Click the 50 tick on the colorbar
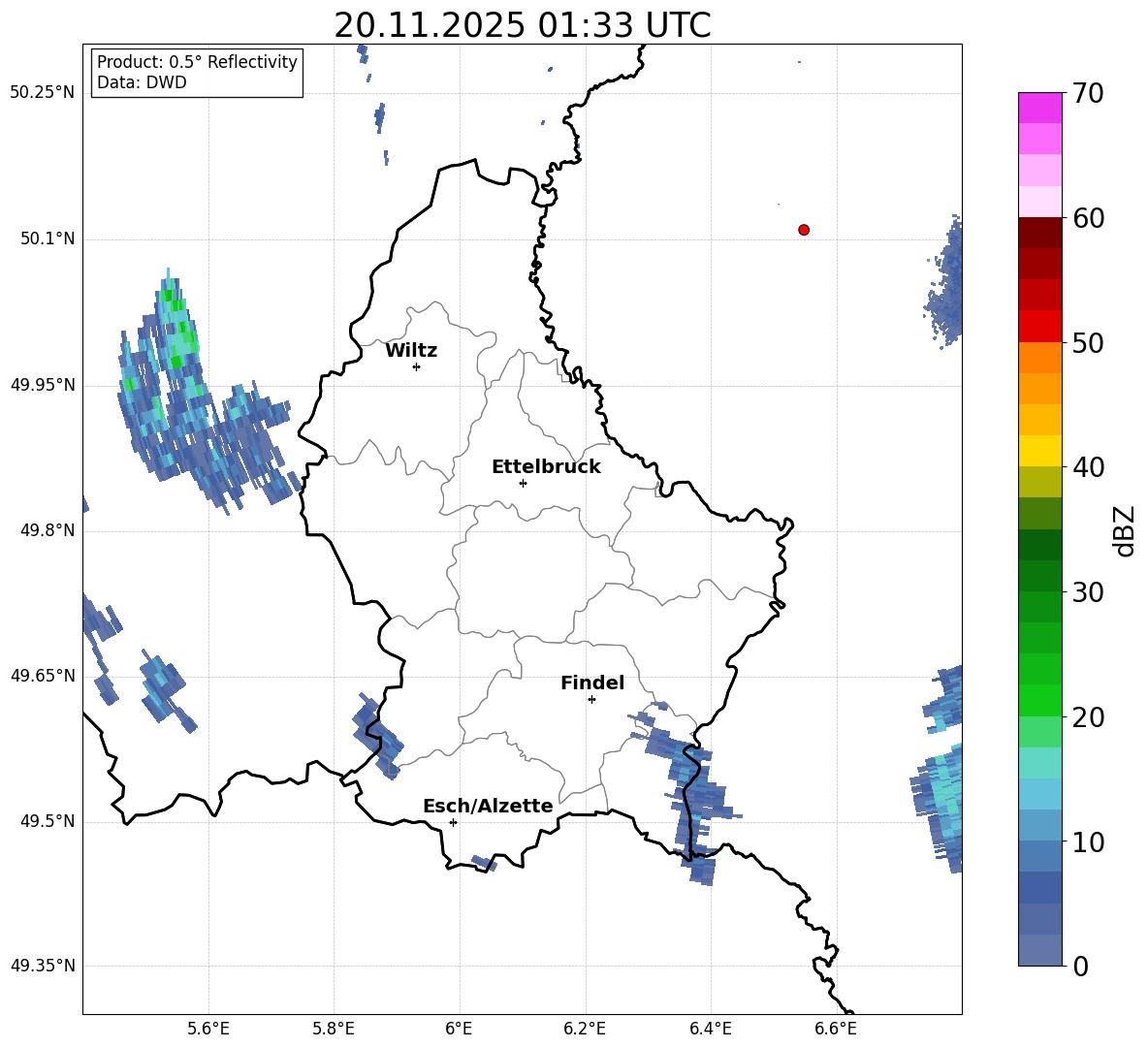The image size is (1148, 1048). pos(1088,342)
